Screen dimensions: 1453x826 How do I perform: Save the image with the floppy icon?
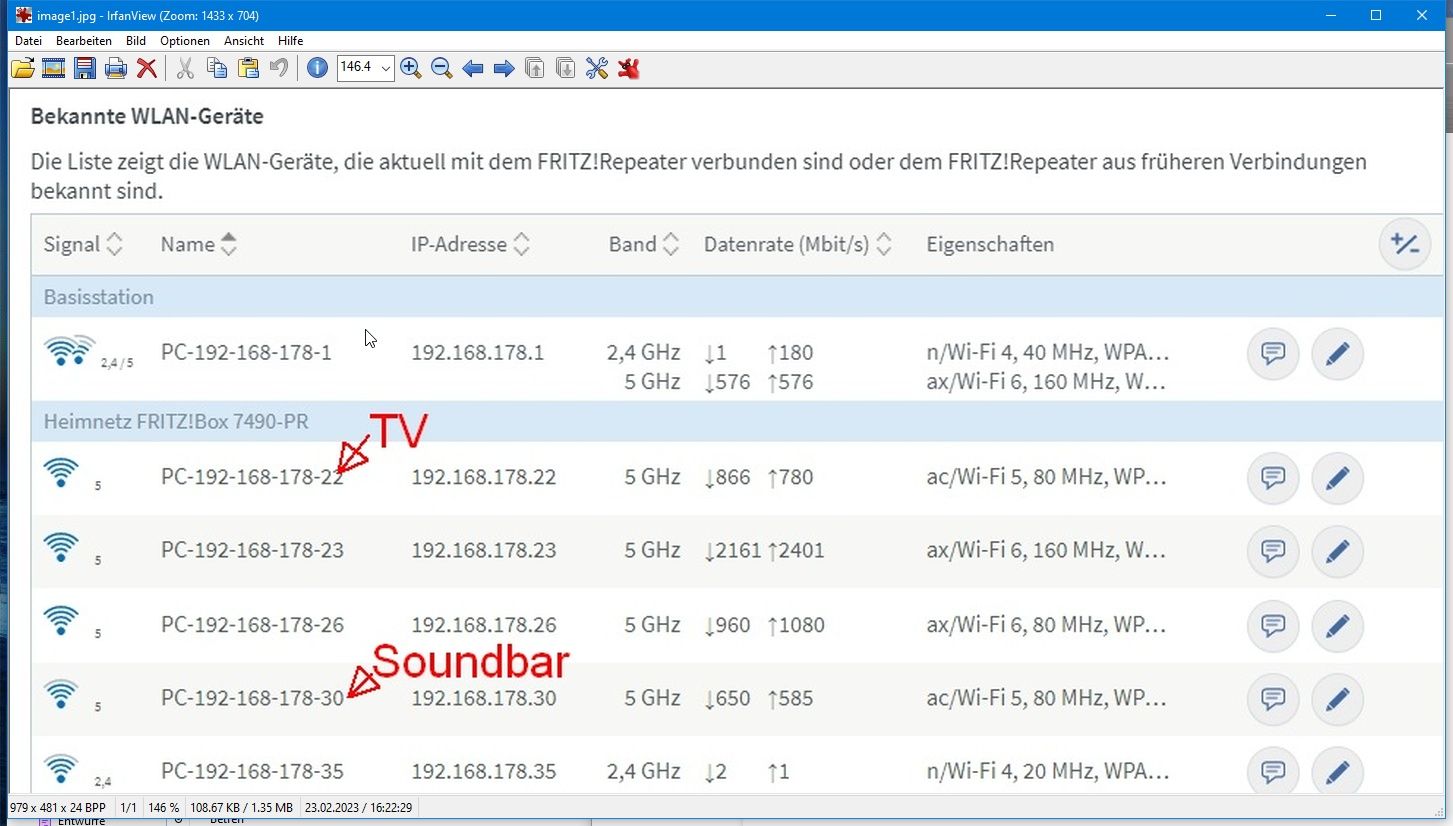[x=85, y=68]
